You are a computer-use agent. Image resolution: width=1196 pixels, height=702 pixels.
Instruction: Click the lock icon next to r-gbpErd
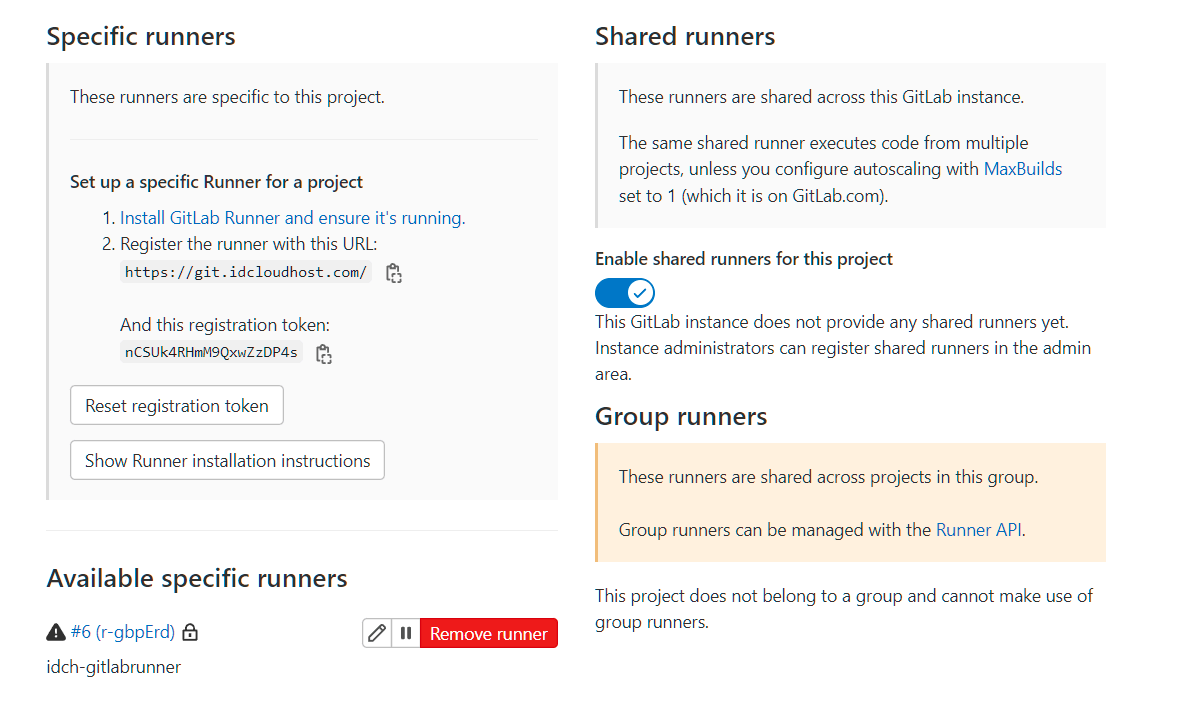(x=190, y=632)
